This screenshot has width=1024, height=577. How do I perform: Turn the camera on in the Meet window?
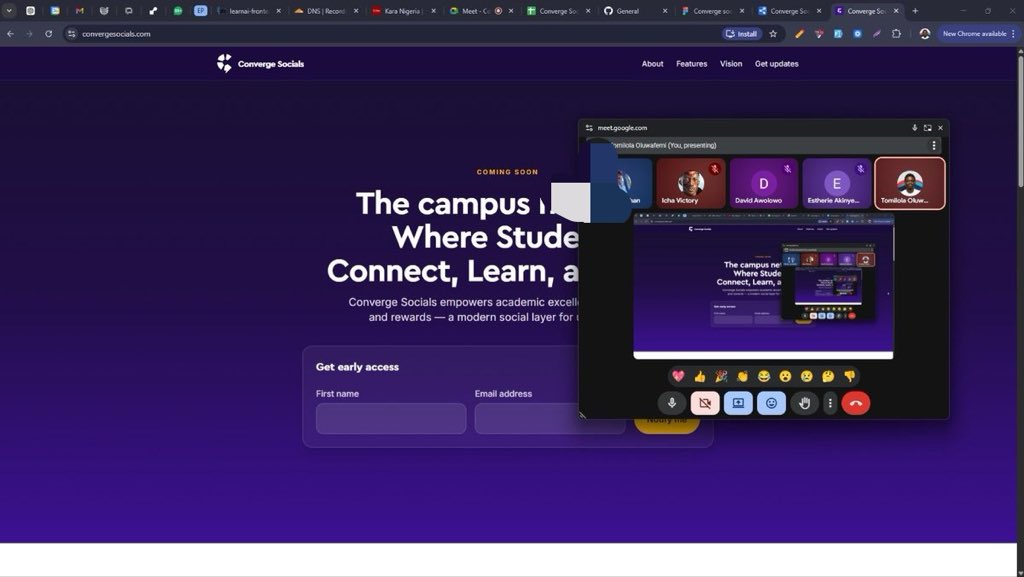point(705,403)
